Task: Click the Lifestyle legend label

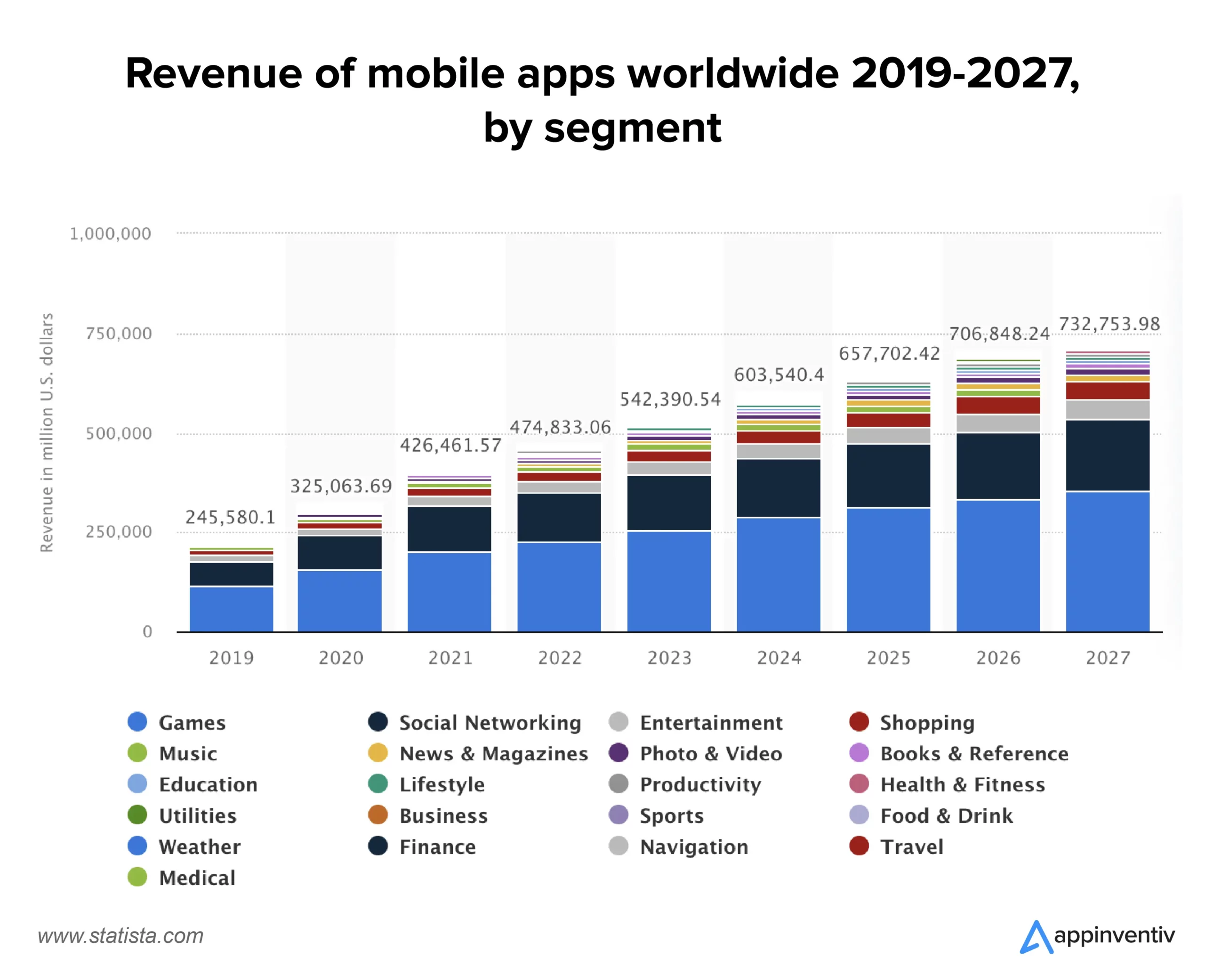Action: 442,785
